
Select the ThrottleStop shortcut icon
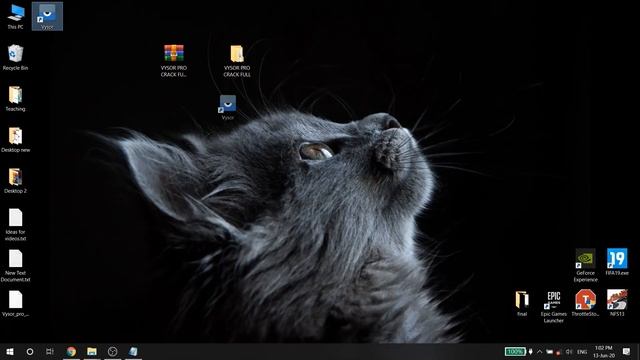[x=585, y=303]
